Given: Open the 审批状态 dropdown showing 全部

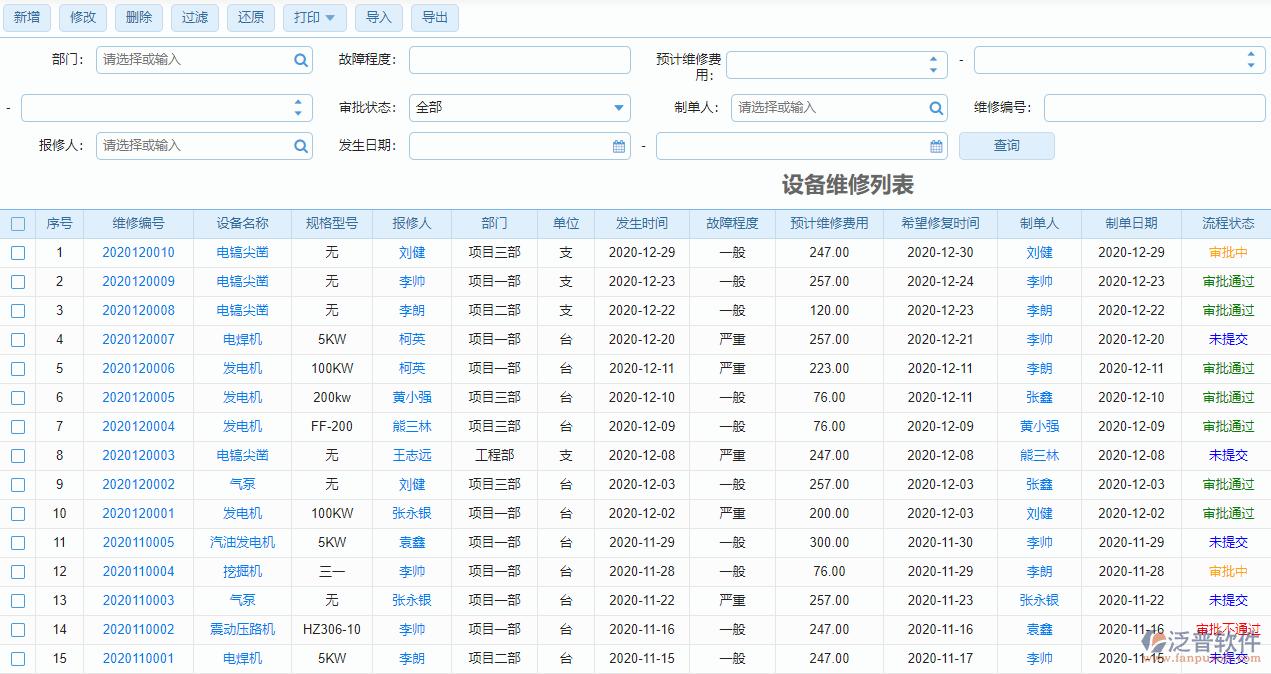Looking at the screenshot, I should (x=519, y=108).
